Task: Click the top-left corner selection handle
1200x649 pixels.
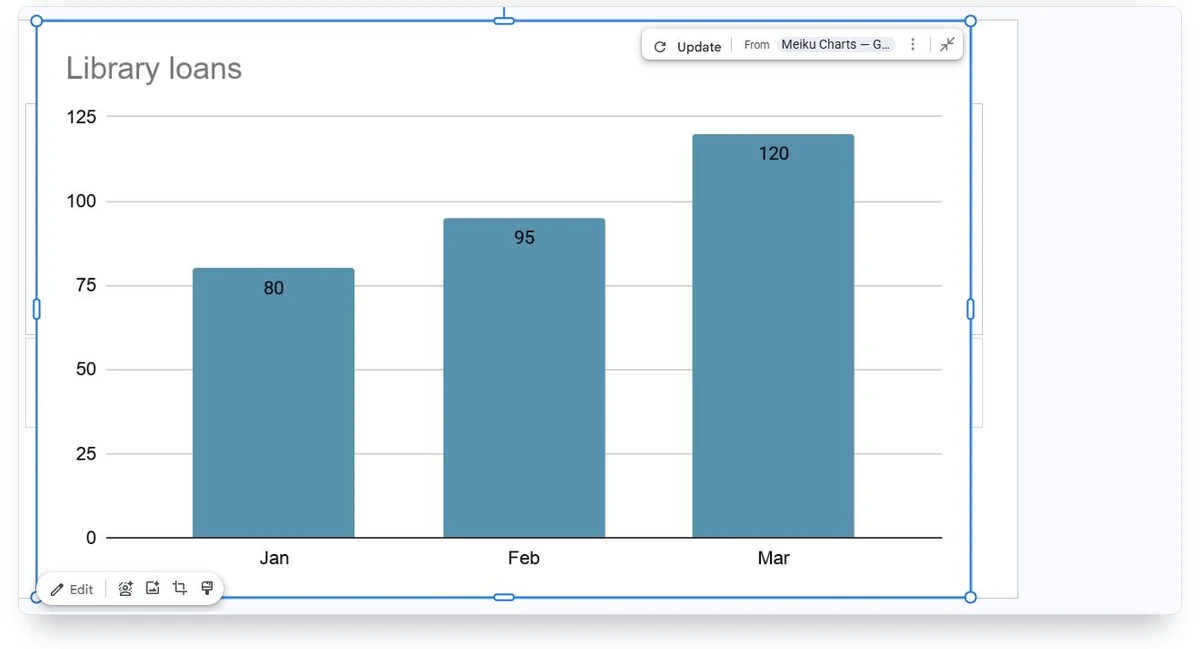Action: pyautogui.click(x=37, y=21)
